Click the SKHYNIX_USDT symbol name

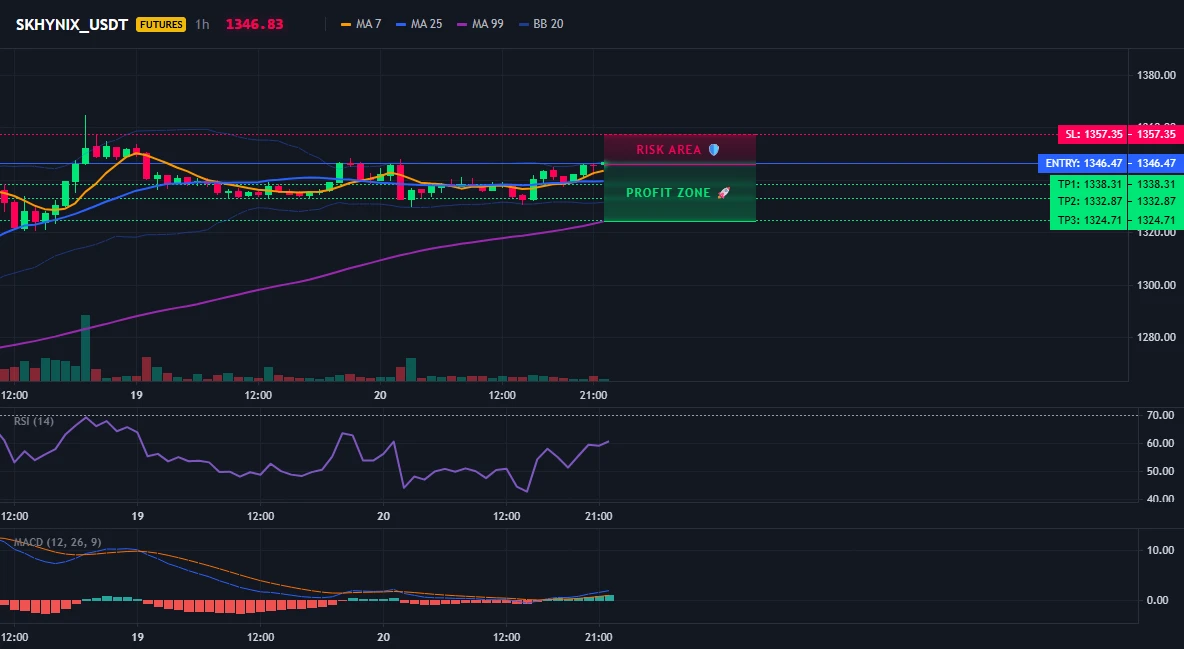72,24
